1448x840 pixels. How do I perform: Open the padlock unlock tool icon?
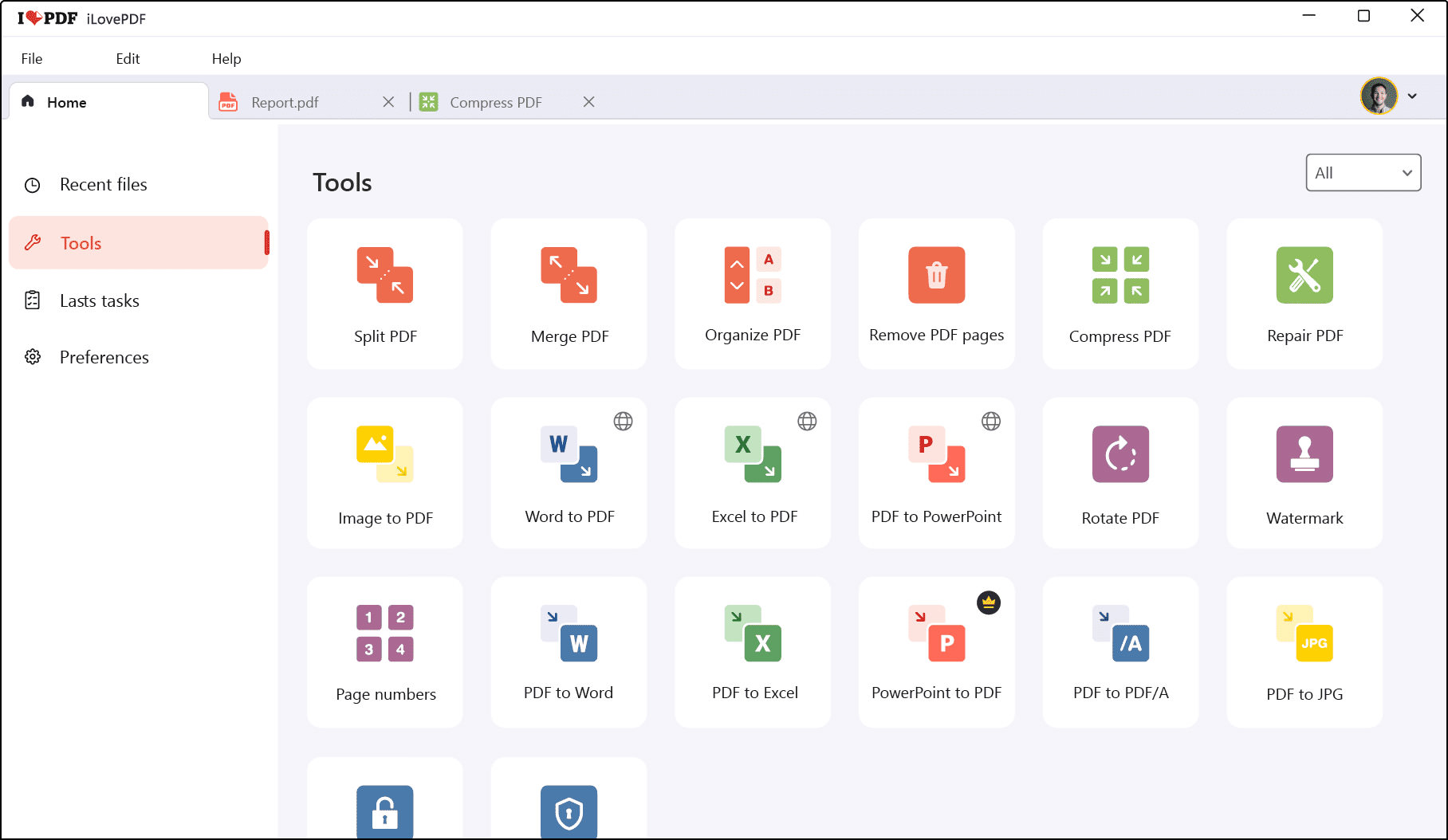[385, 812]
